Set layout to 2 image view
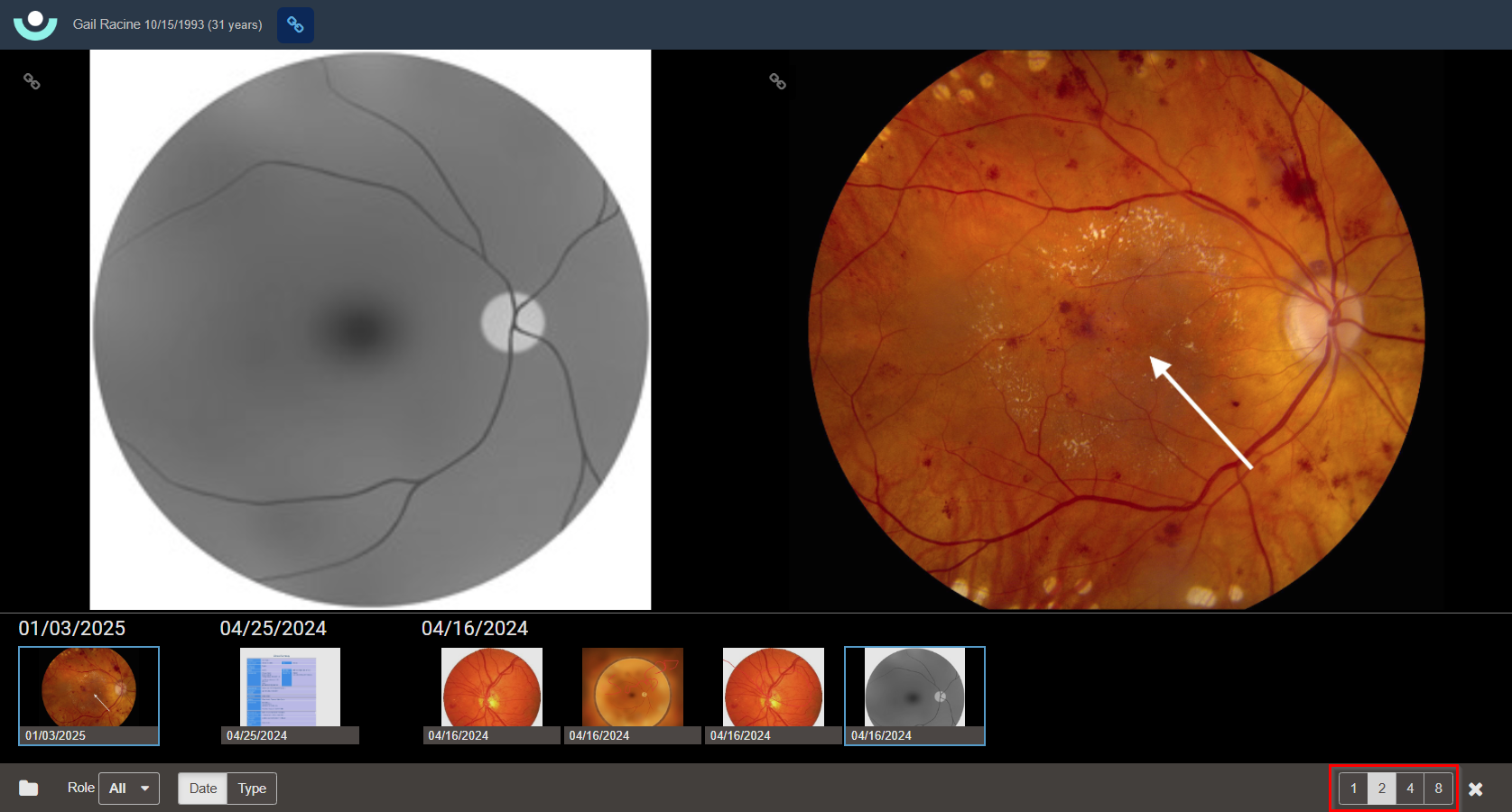The width and height of the screenshot is (1512, 812). [x=1381, y=788]
